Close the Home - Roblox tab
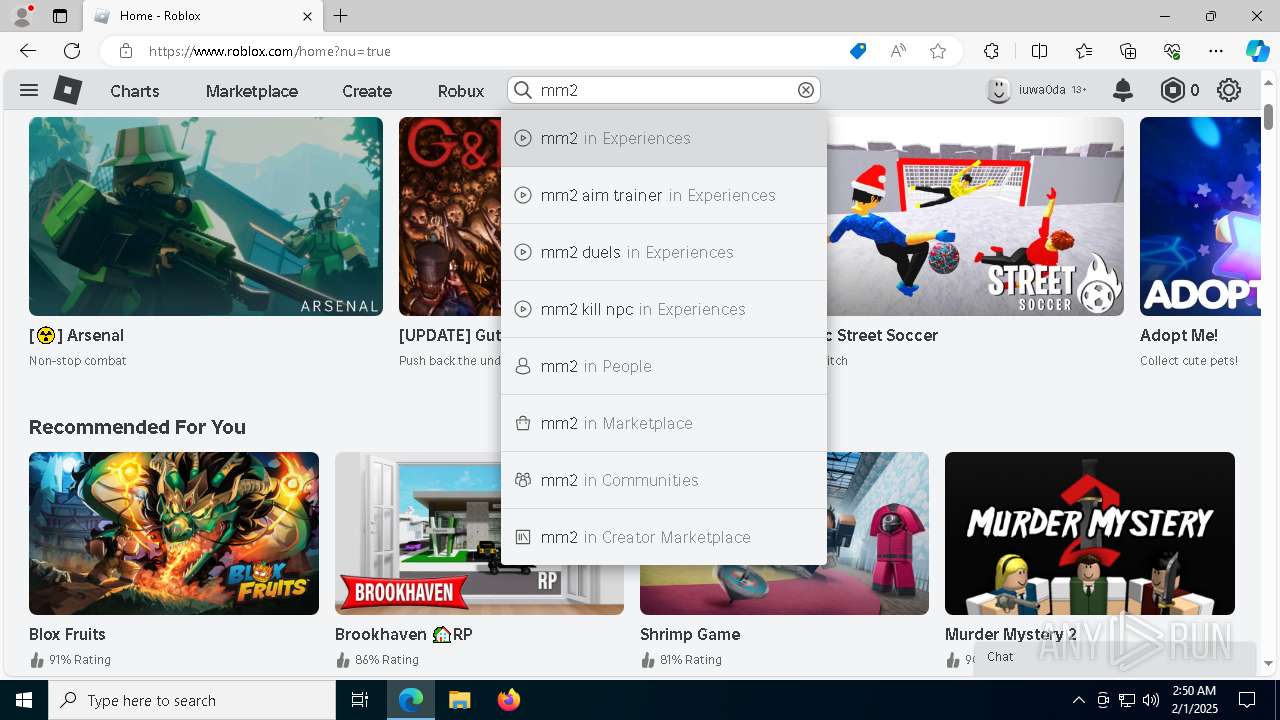The width and height of the screenshot is (1280, 720). (x=307, y=16)
